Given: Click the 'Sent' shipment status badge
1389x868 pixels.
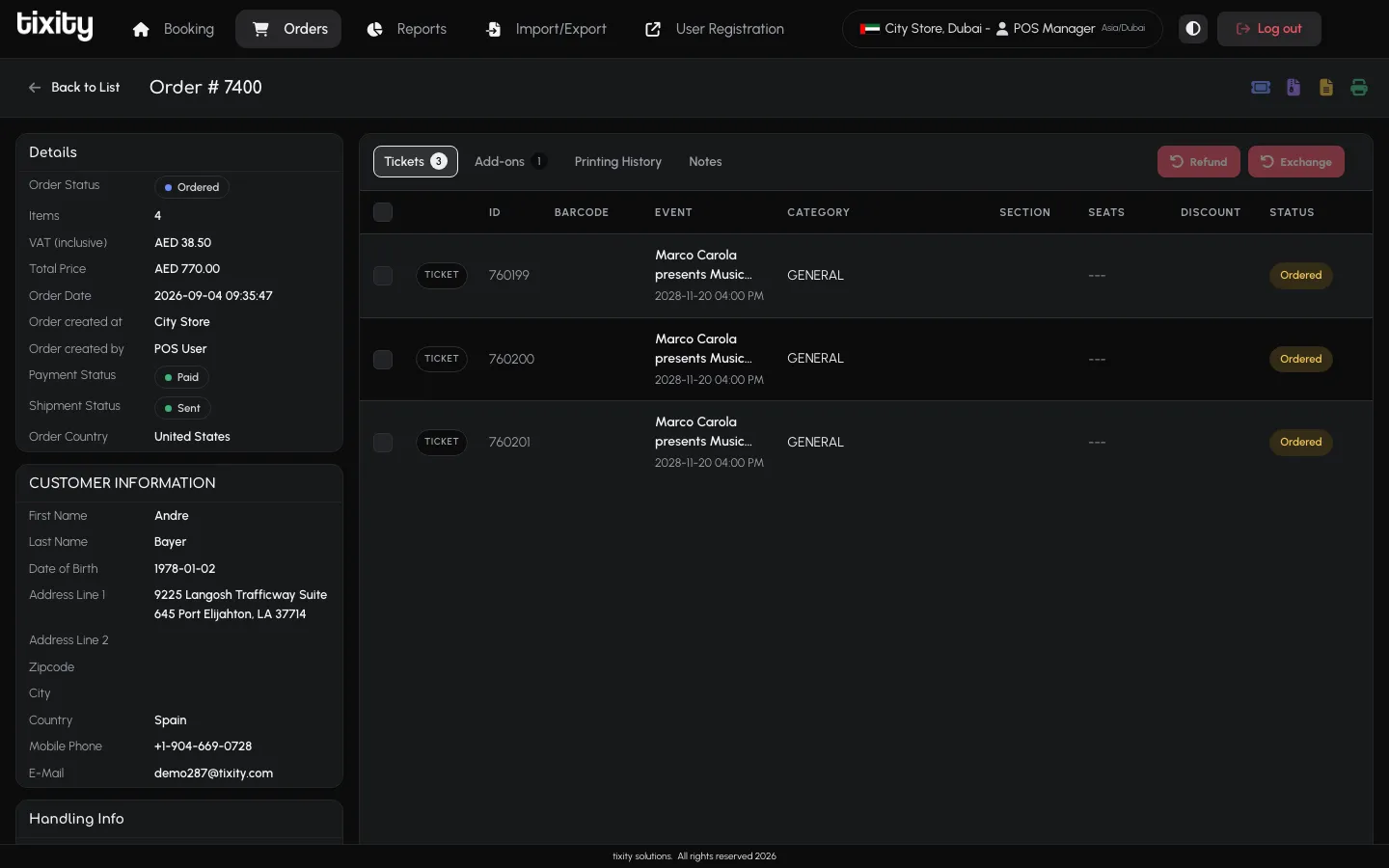Looking at the screenshot, I should coord(182,408).
